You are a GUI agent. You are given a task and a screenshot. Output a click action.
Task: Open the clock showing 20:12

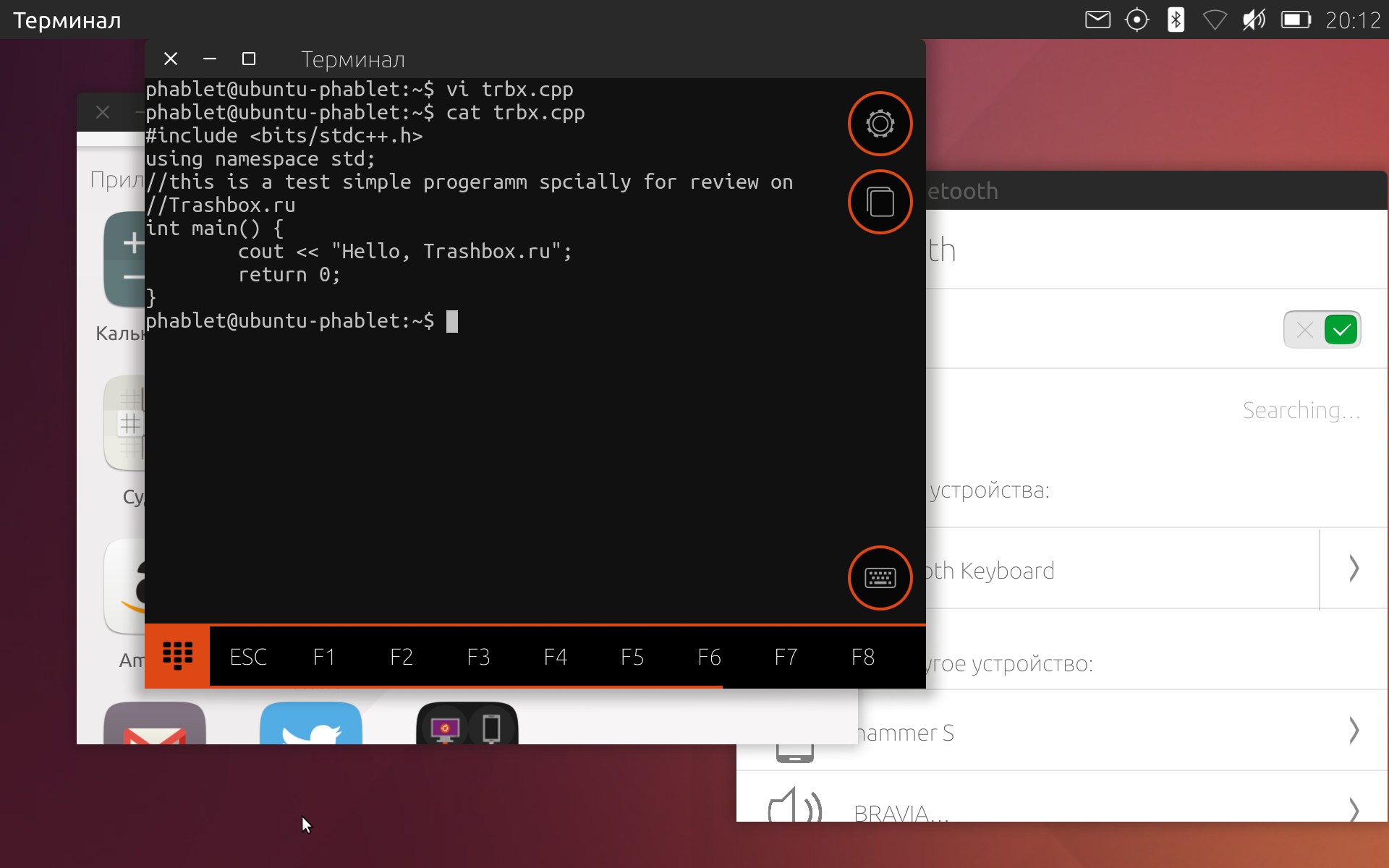tap(1353, 20)
